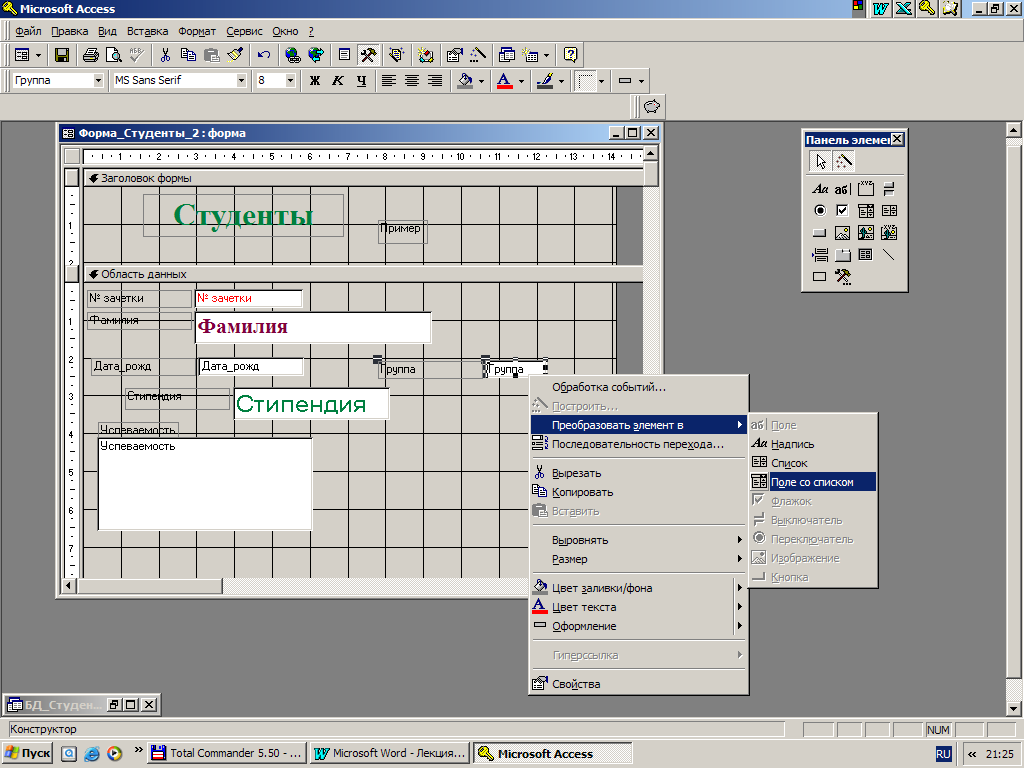Choose the List Box tool in toolbox
Image resolution: width=1024 pixels, height=768 pixels.
(889, 210)
